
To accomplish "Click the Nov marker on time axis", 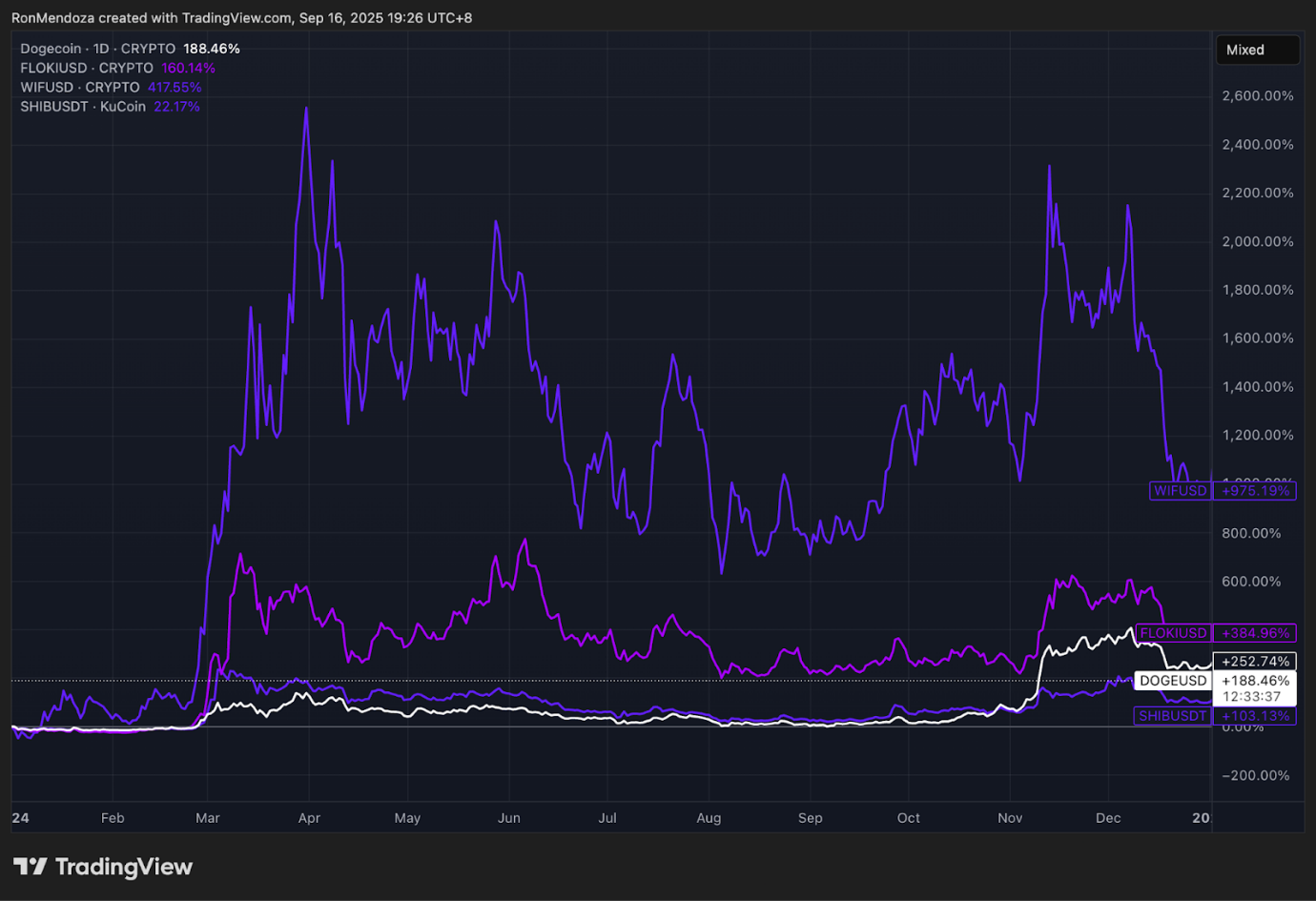I will coord(1010,818).
